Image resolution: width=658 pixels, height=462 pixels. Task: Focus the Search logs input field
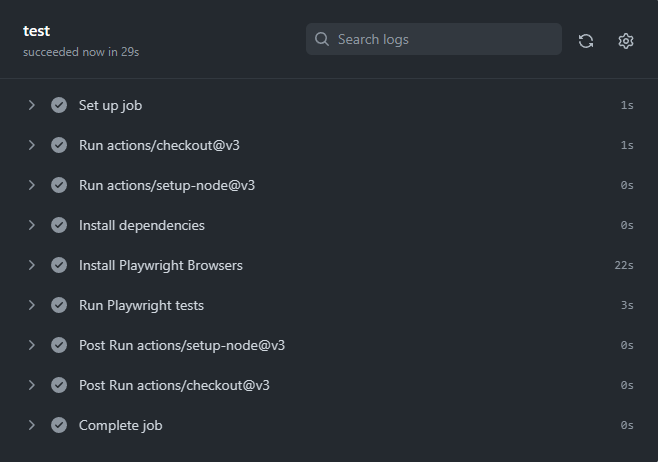point(433,39)
